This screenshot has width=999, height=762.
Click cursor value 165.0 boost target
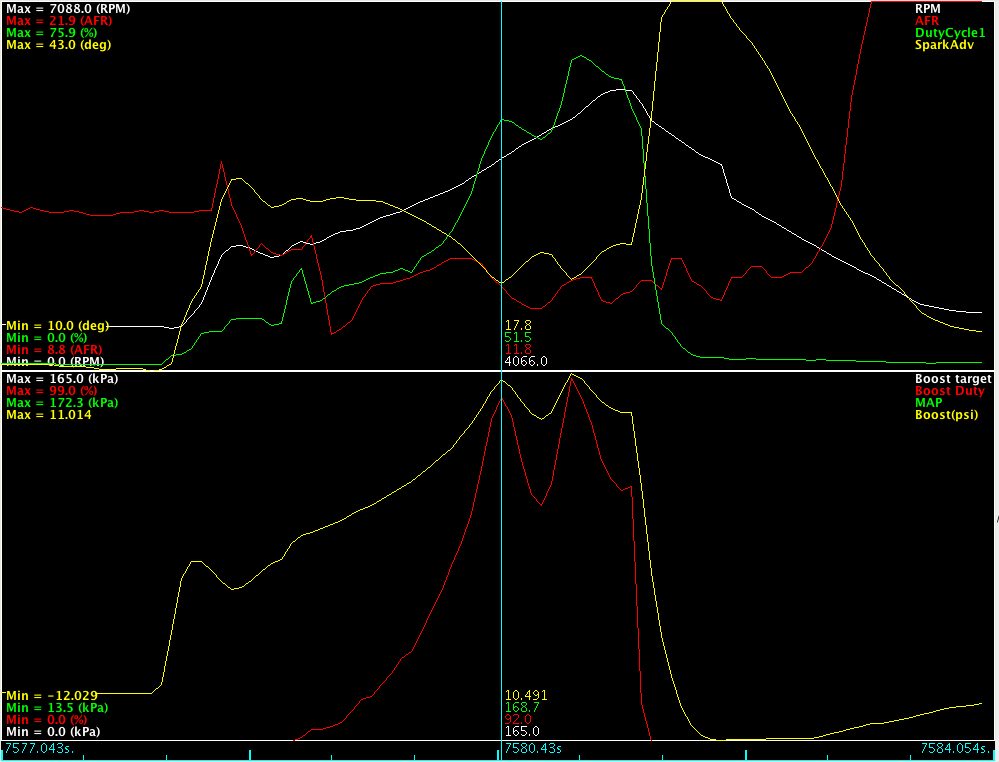(522, 732)
